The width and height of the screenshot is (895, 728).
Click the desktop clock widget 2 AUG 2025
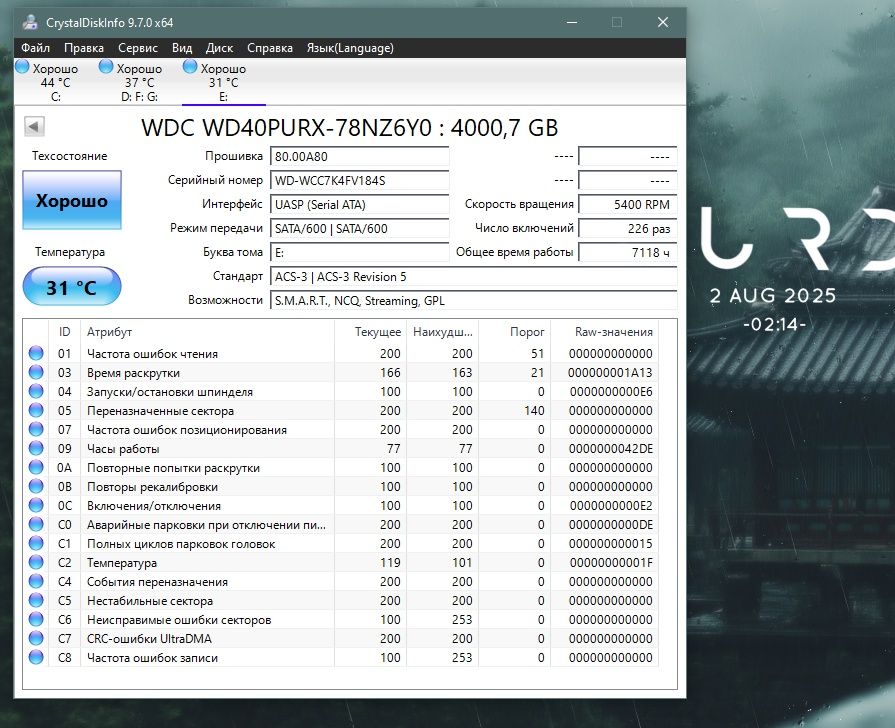point(773,296)
